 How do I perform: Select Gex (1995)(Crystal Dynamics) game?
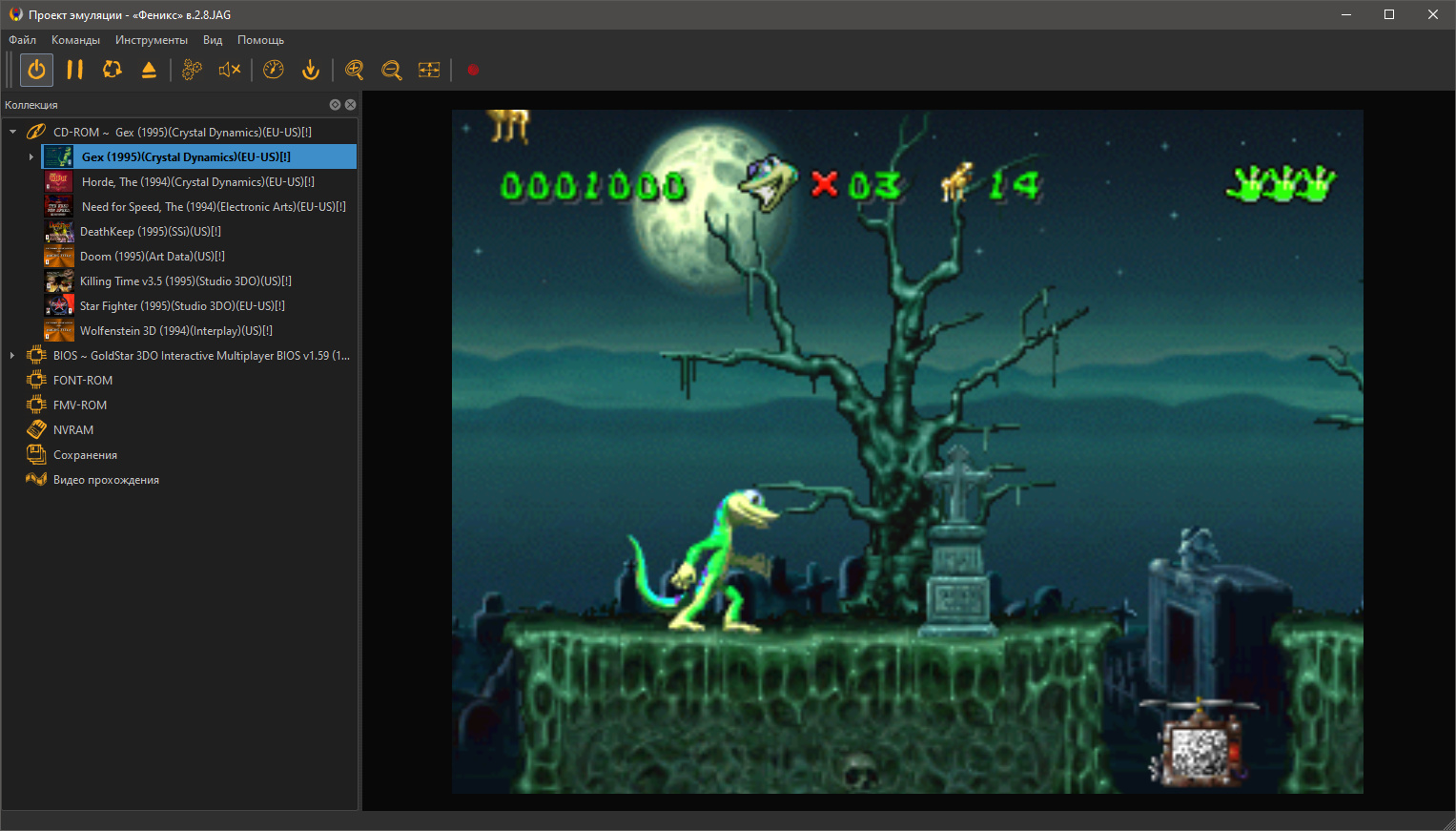pos(187,156)
